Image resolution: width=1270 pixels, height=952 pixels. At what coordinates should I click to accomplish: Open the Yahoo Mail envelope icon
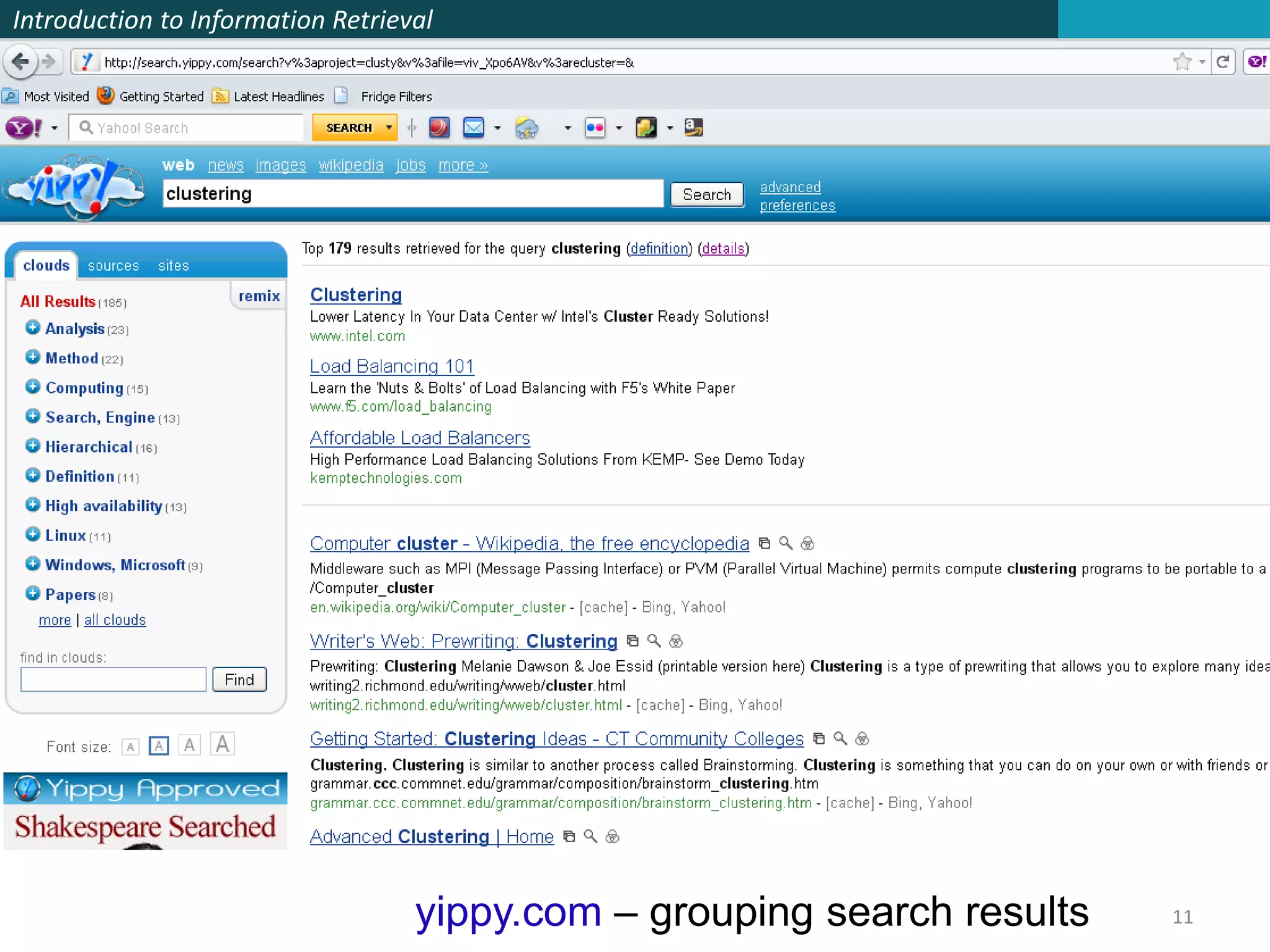(x=474, y=128)
